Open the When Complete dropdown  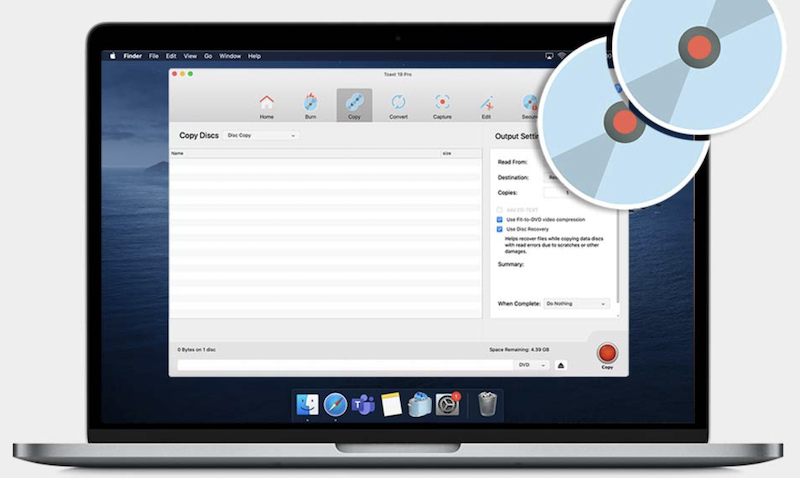coord(576,303)
